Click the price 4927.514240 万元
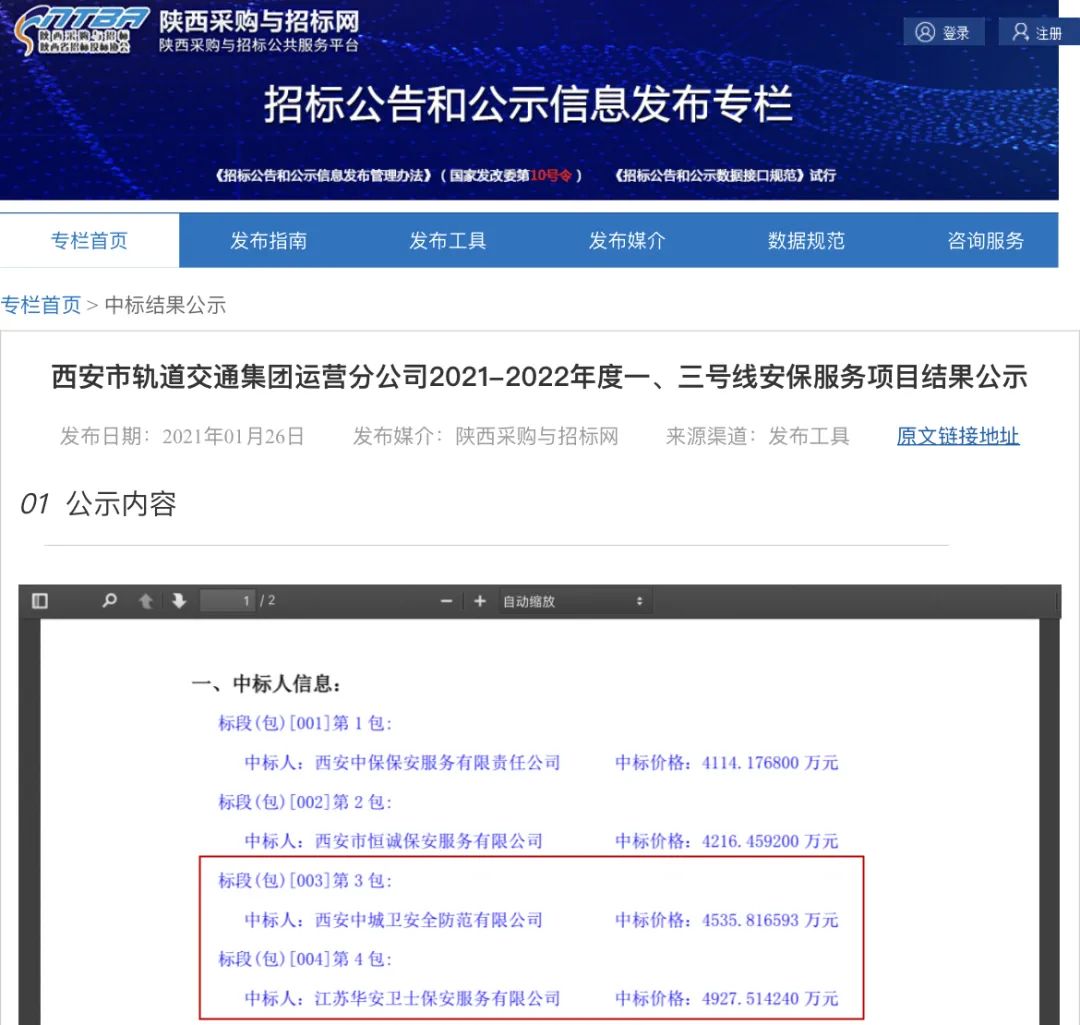 point(770,998)
